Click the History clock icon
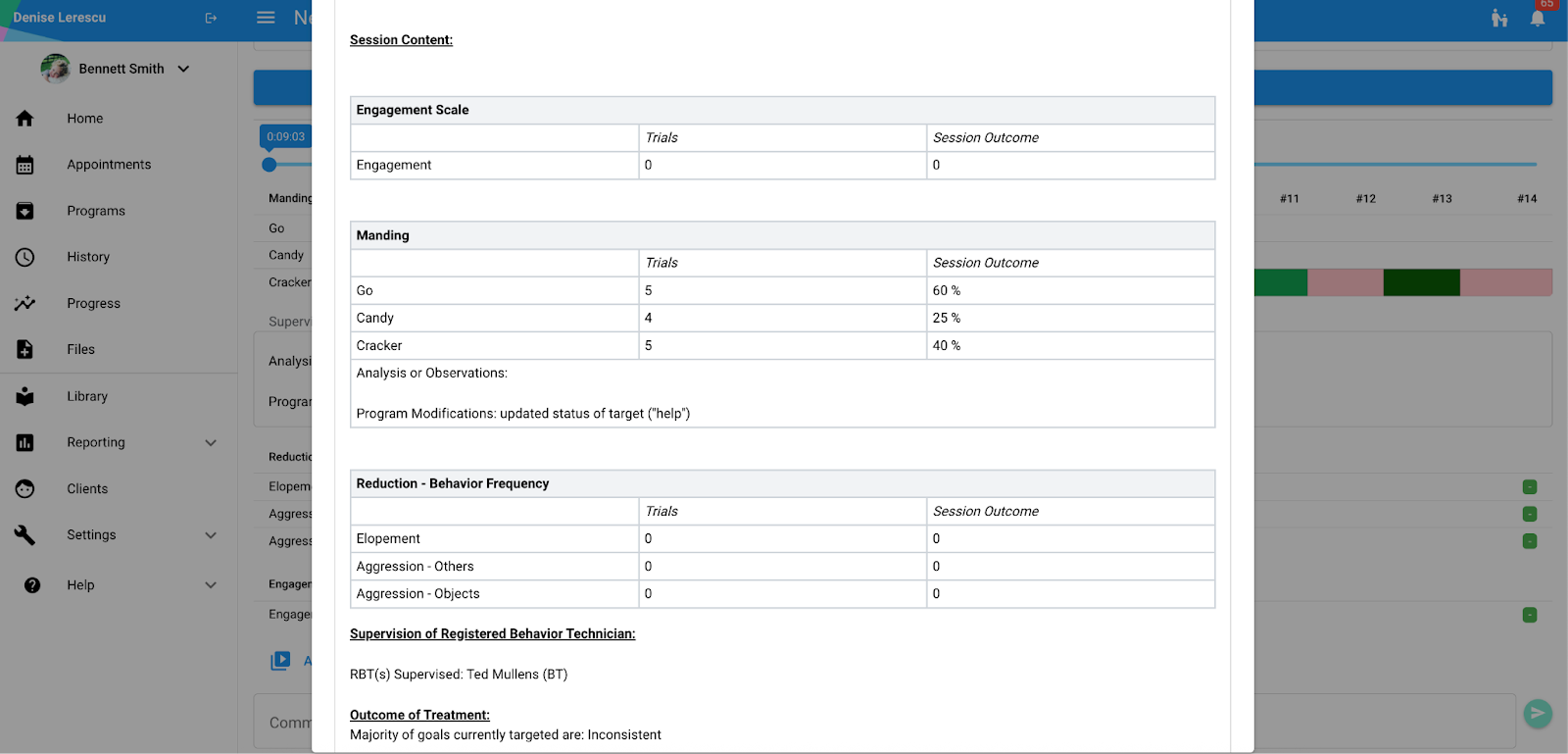Image resolution: width=1568 pixels, height=754 pixels. point(24,257)
